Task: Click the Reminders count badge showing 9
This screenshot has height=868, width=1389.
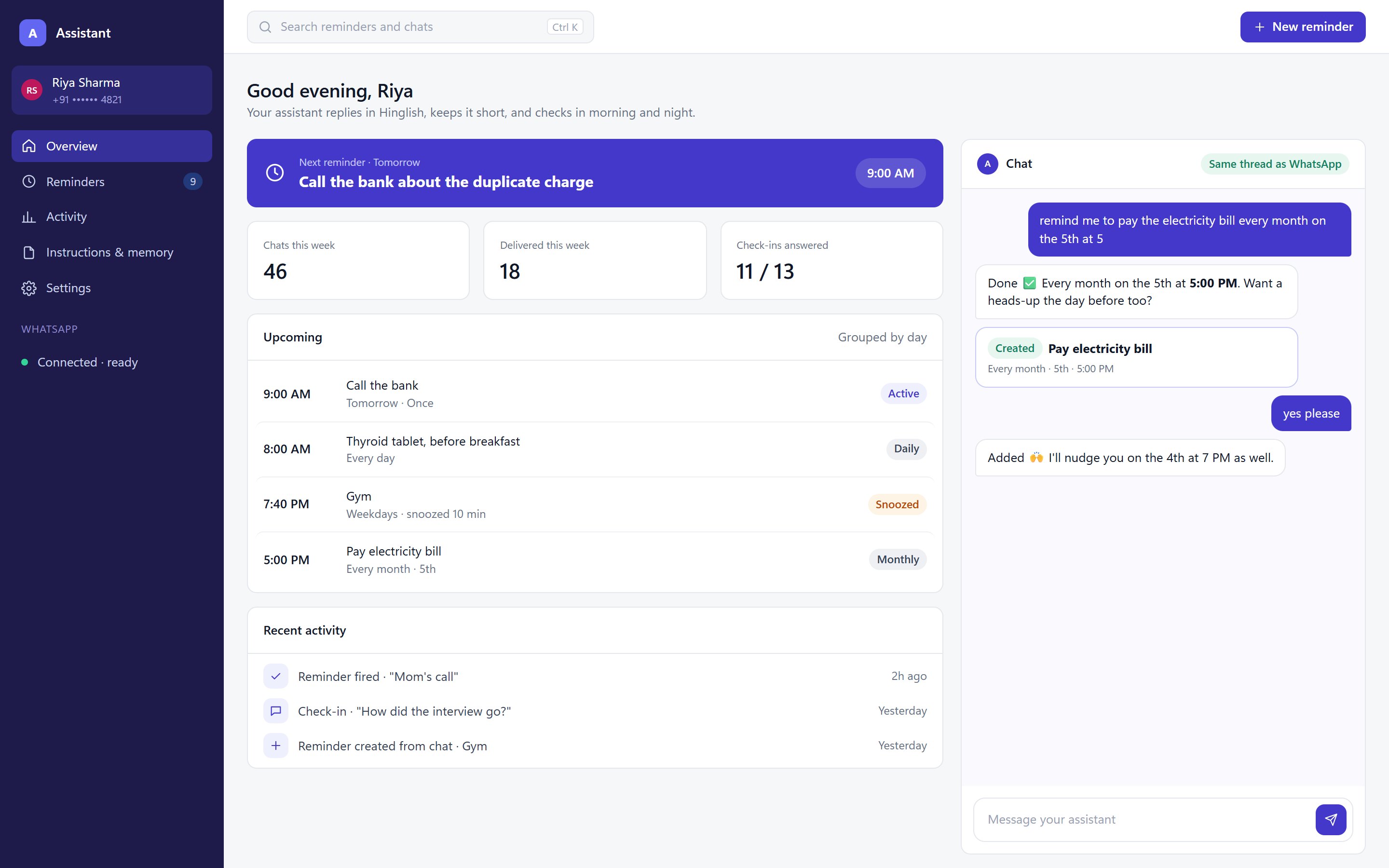Action: pos(193,181)
